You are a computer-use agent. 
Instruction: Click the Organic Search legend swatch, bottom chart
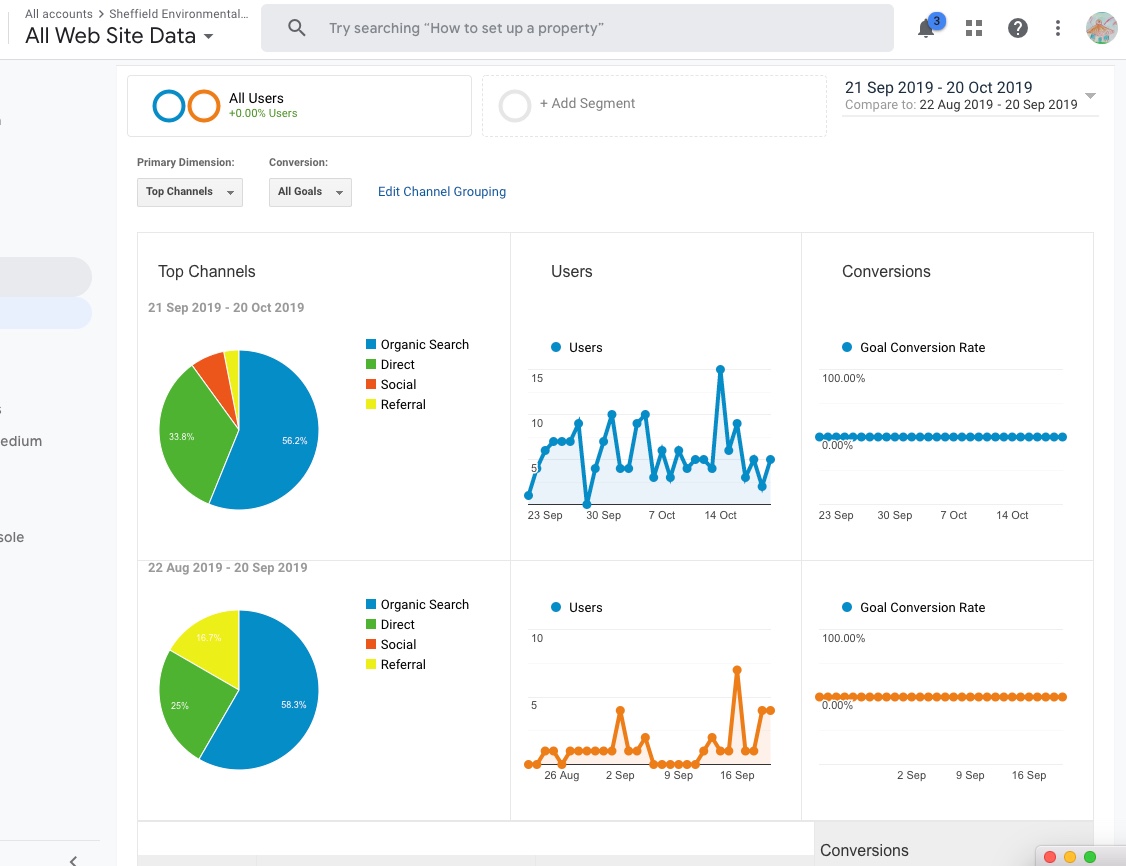(x=371, y=605)
